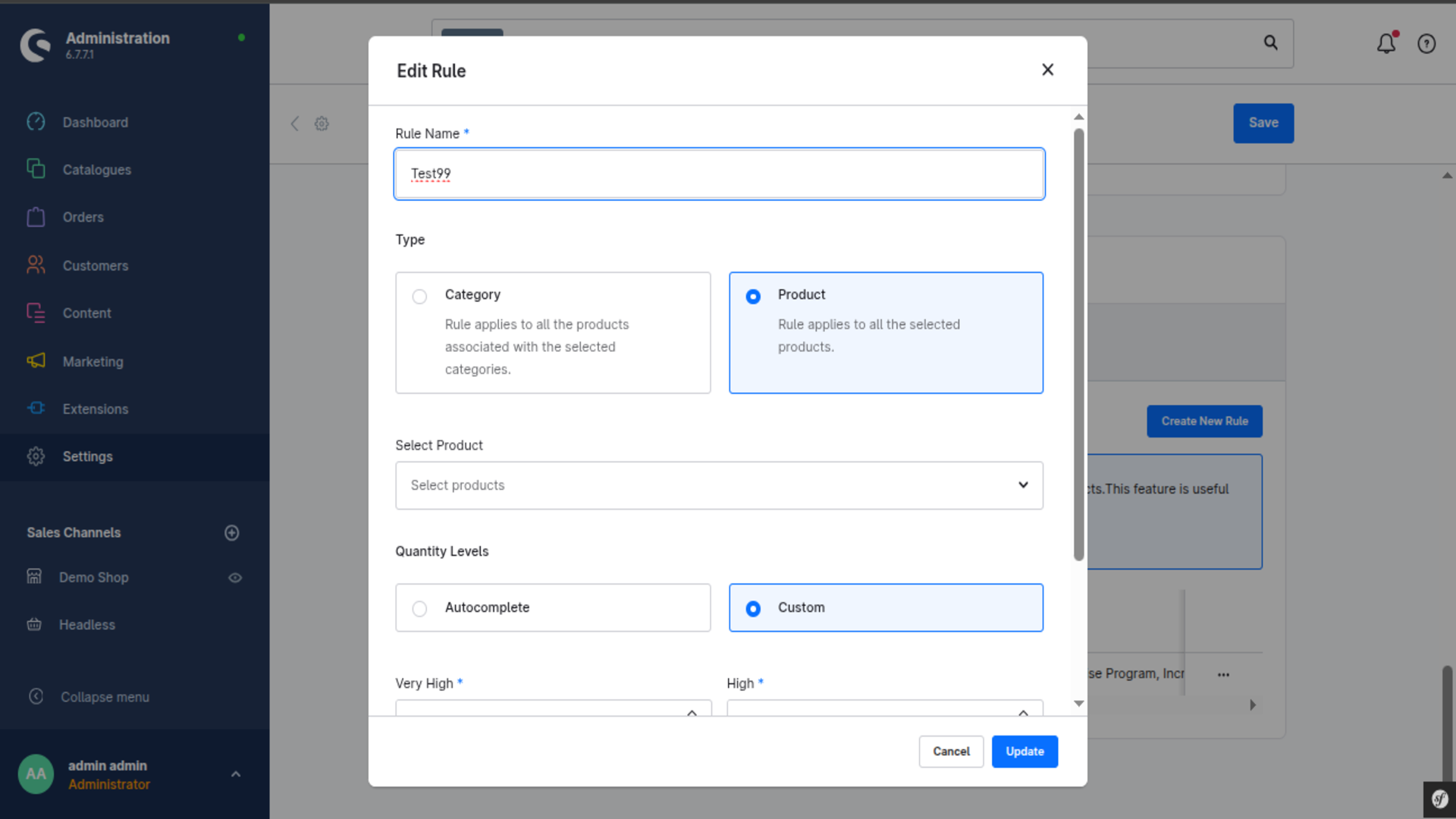Viewport: 1456px width, 819px height.
Task: Click the Shopware logo in sidebar
Action: (36, 45)
